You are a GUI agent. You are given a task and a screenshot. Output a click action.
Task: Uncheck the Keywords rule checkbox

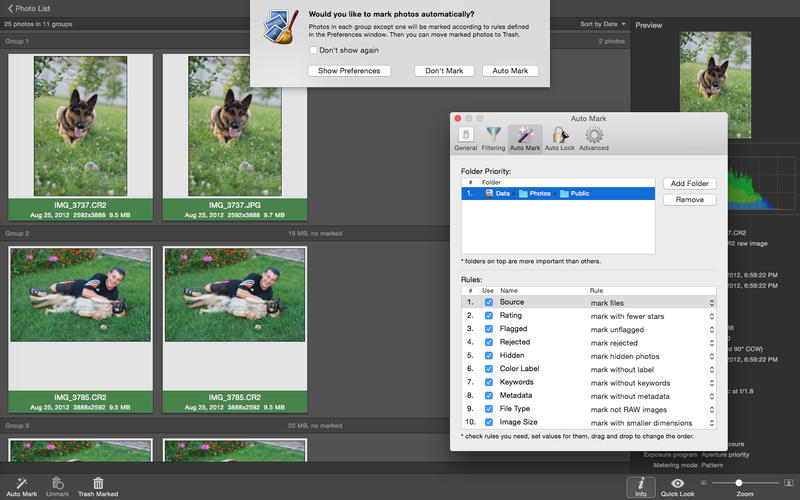(x=489, y=382)
